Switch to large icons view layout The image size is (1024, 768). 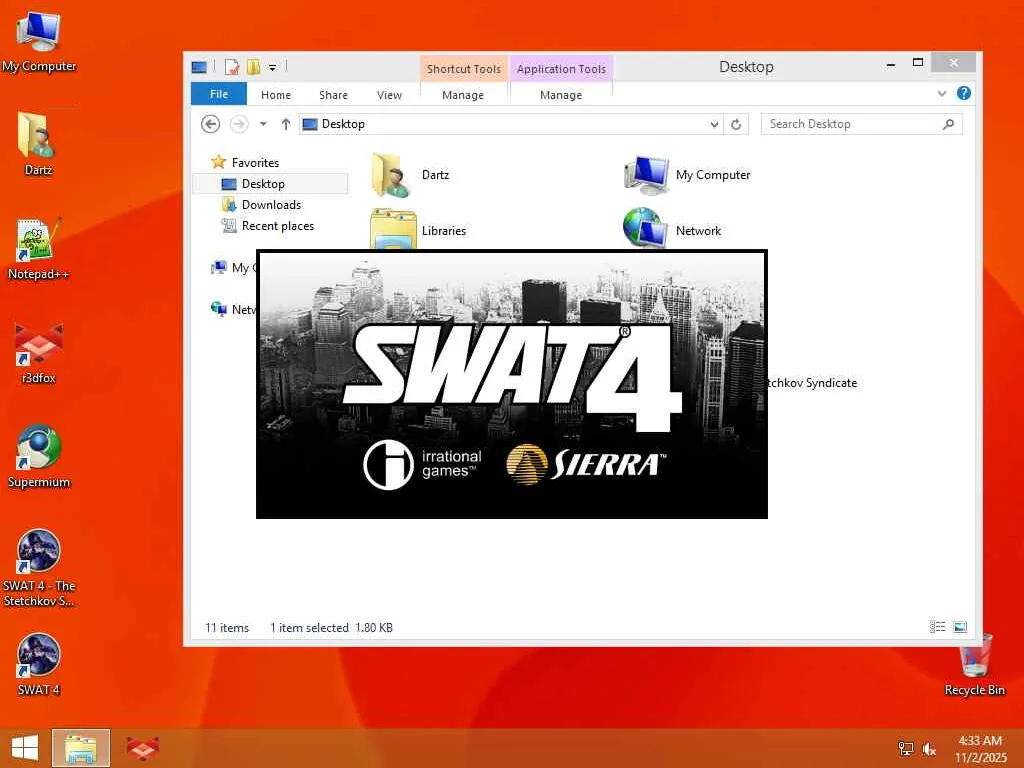(x=959, y=627)
